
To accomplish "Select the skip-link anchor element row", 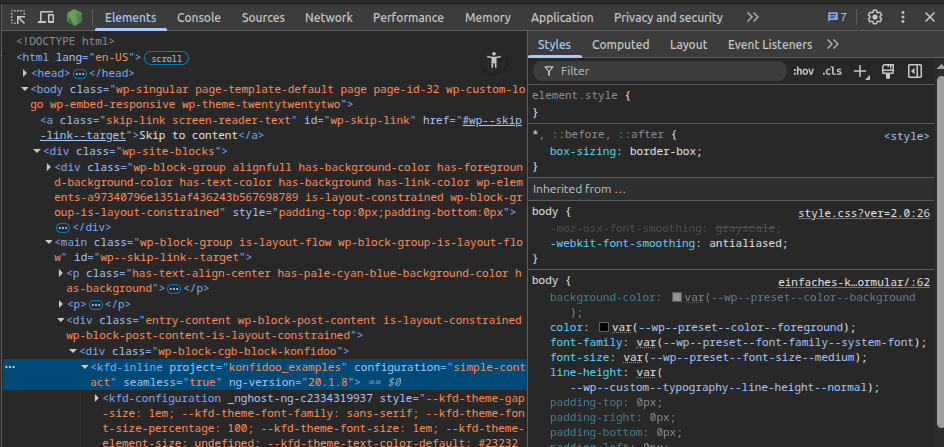I will coord(281,128).
